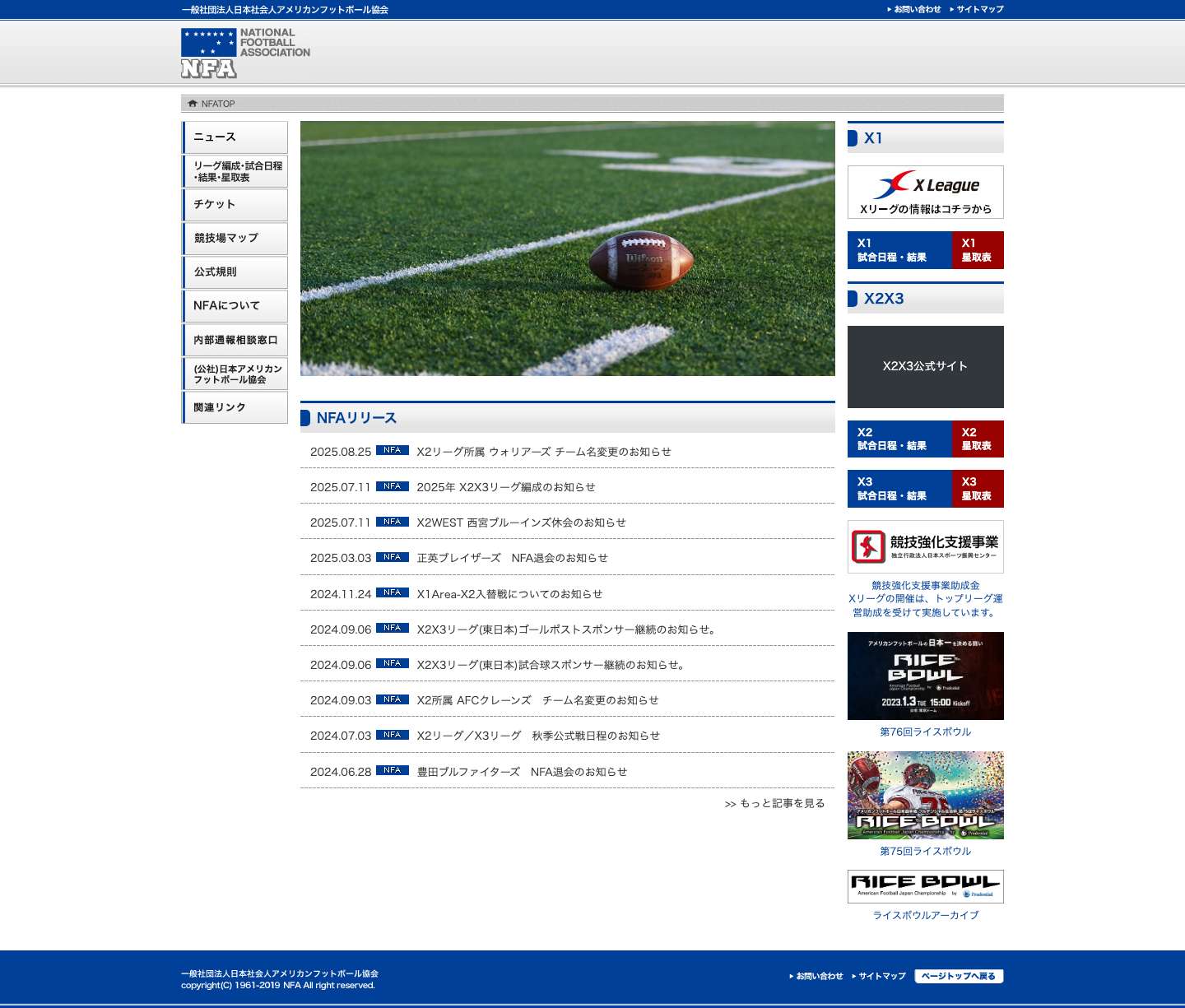Click ページトップへ戻る in the footer
Image resolution: width=1185 pixels, height=1008 pixels.
(x=960, y=976)
